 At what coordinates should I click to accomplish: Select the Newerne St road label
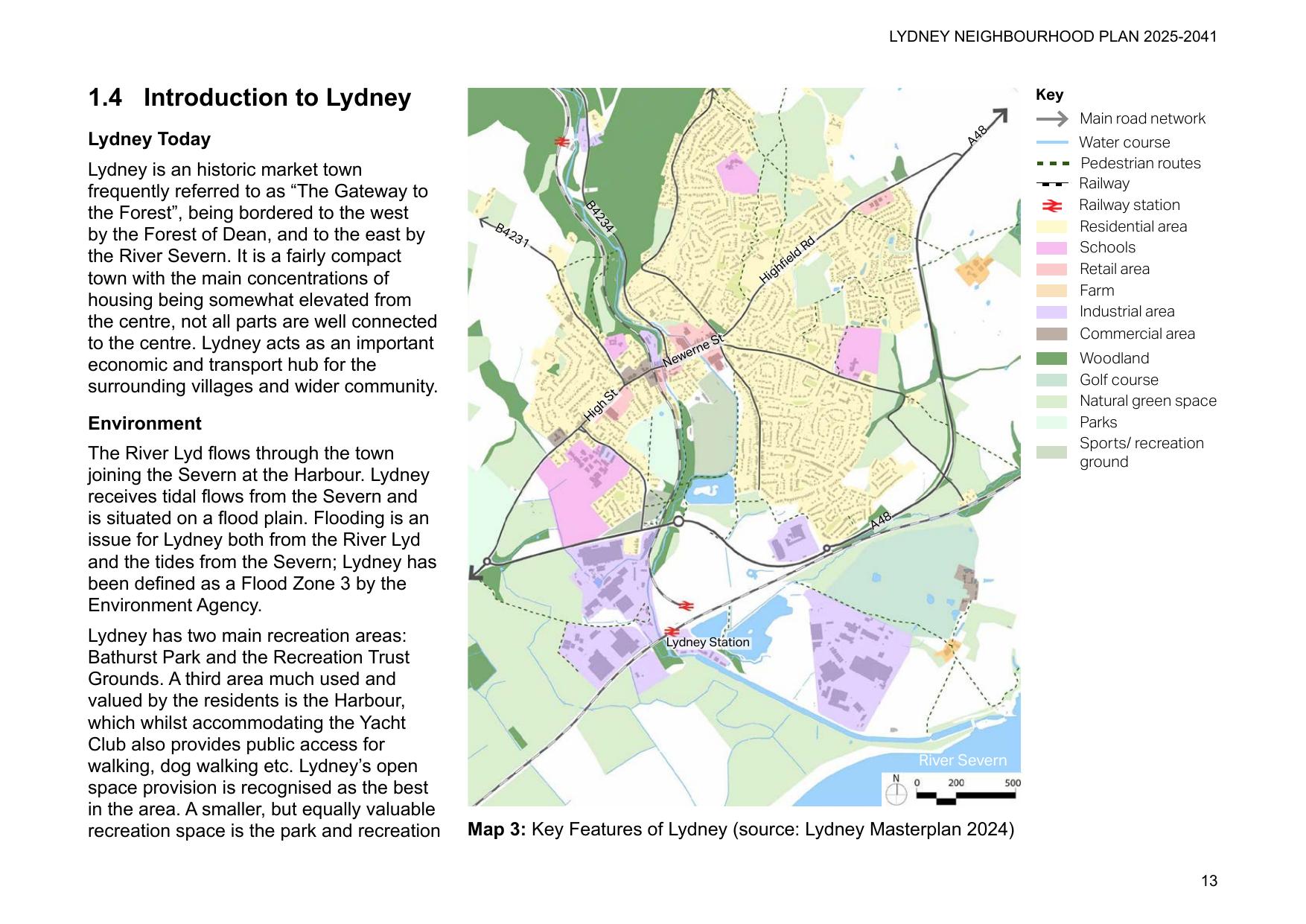point(692,351)
